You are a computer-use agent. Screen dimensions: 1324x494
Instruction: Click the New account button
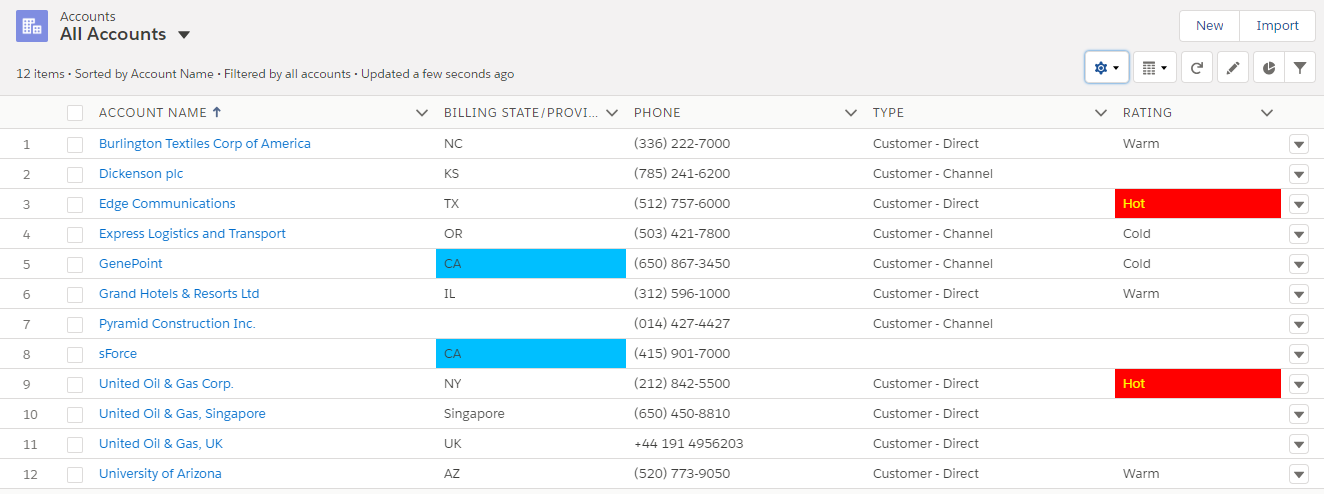(x=1209, y=26)
